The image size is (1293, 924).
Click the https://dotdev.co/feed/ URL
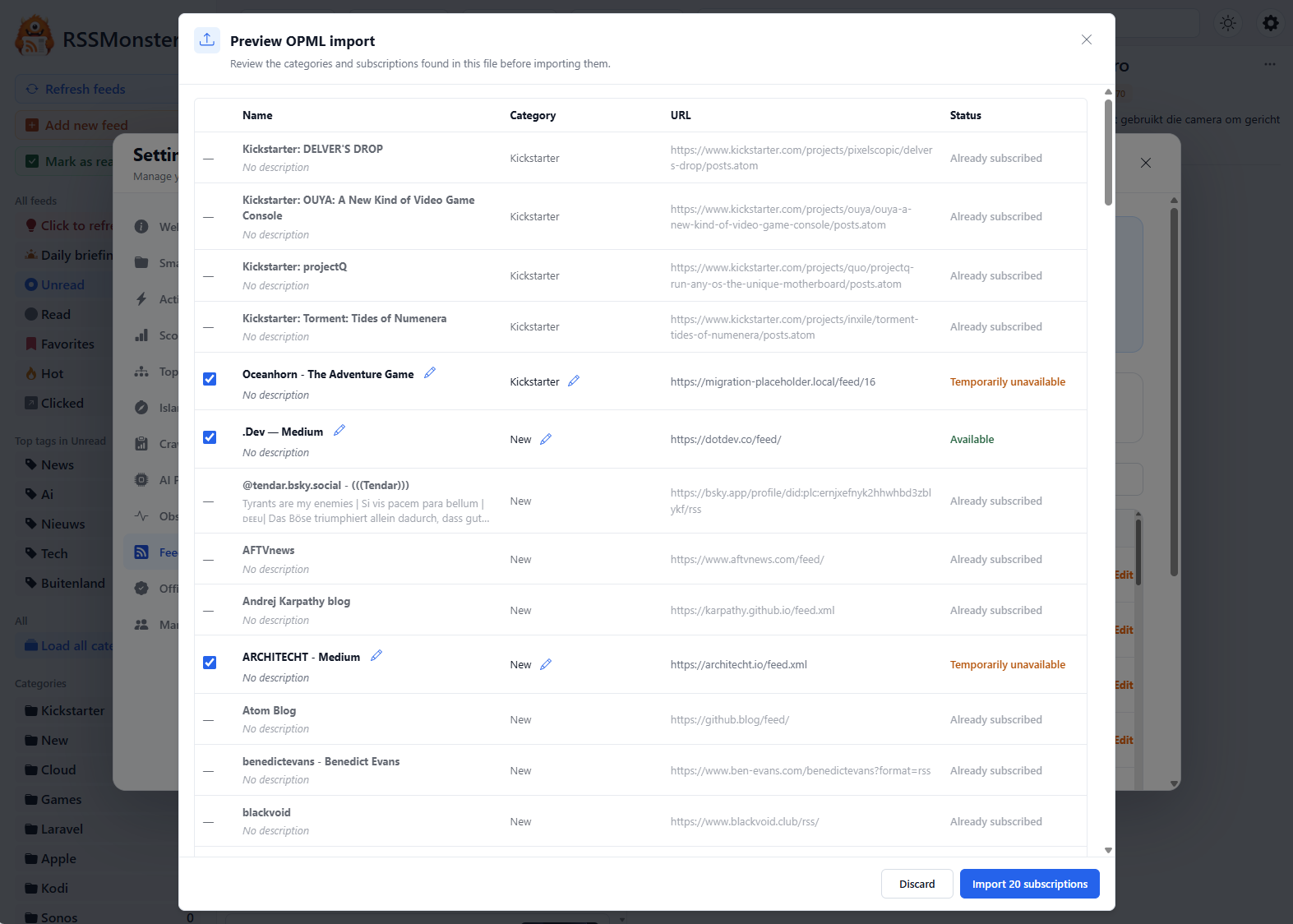726,439
